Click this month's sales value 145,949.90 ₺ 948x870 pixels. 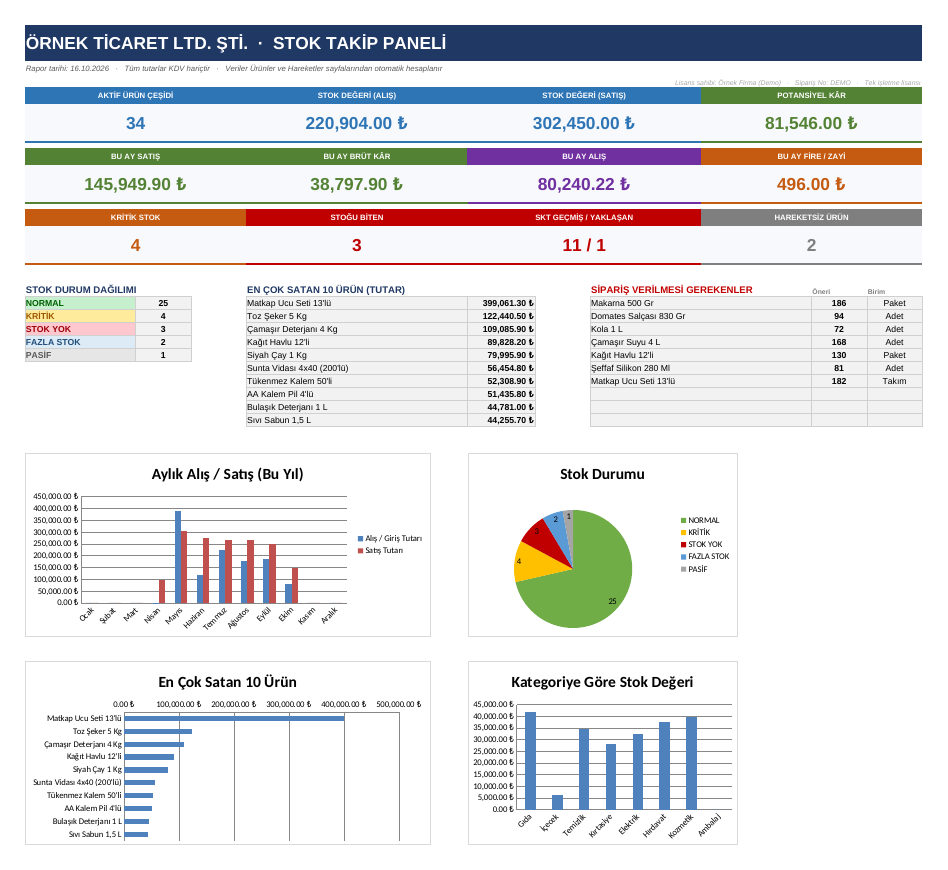click(x=135, y=184)
